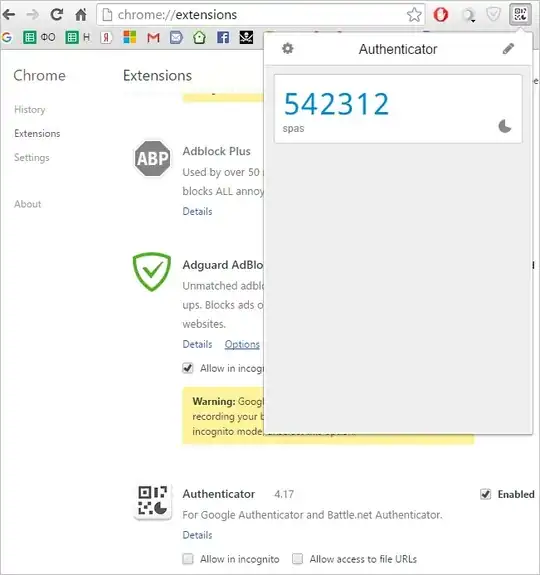Open History in Chrome sidebar
The image size is (540, 575).
tap(30, 110)
